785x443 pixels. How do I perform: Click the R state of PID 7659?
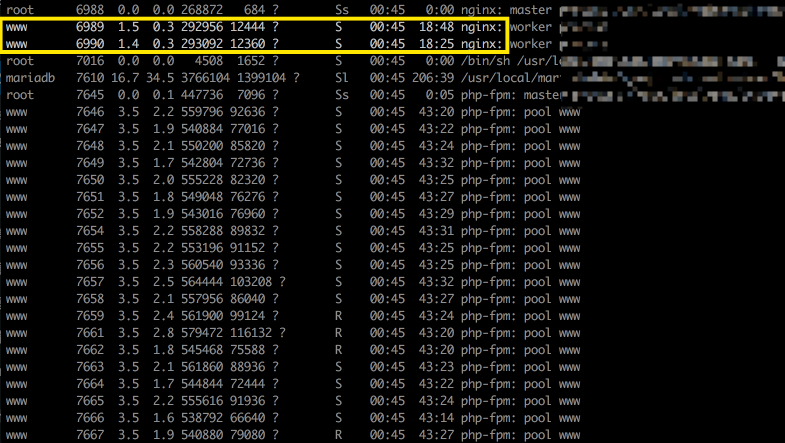(338, 316)
